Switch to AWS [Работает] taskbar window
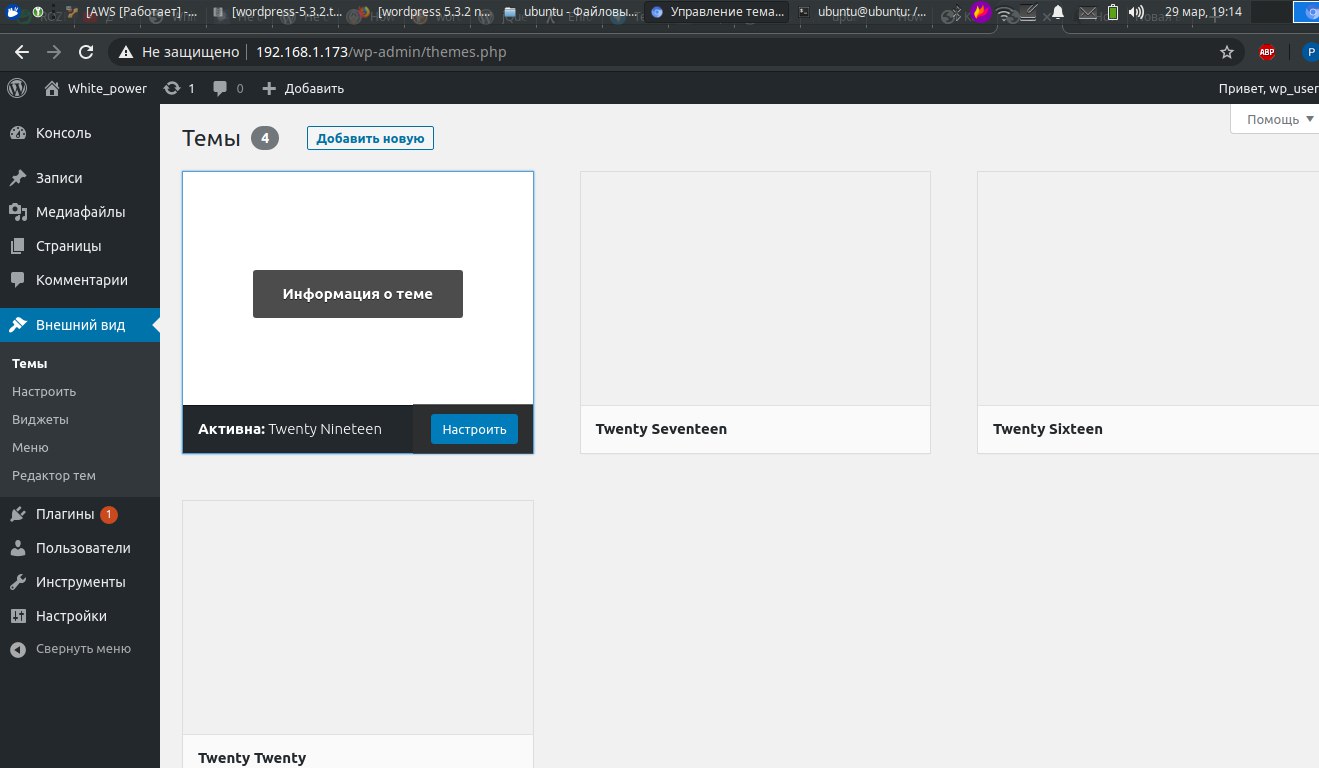This screenshot has width=1319, height=768. click(x=133, y=13)
